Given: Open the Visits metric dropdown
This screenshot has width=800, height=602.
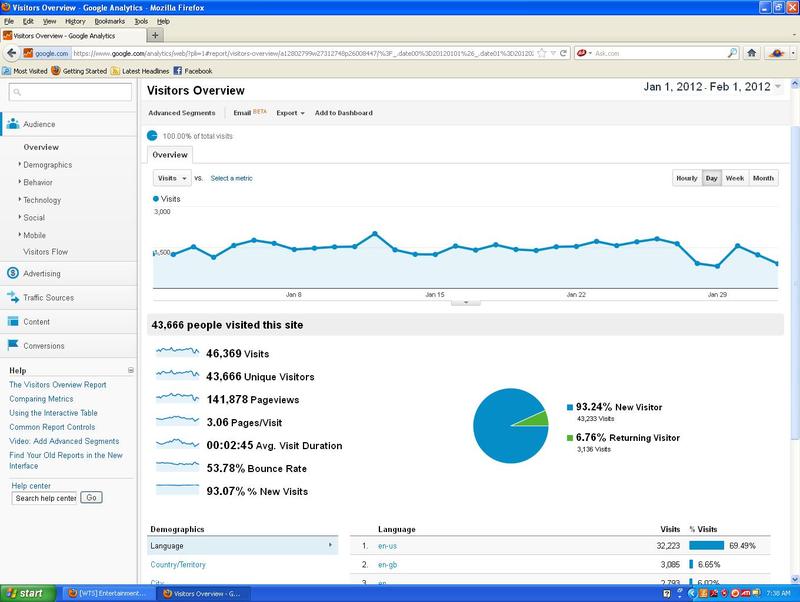Looking at the screenshot, I should click(172, 178).
